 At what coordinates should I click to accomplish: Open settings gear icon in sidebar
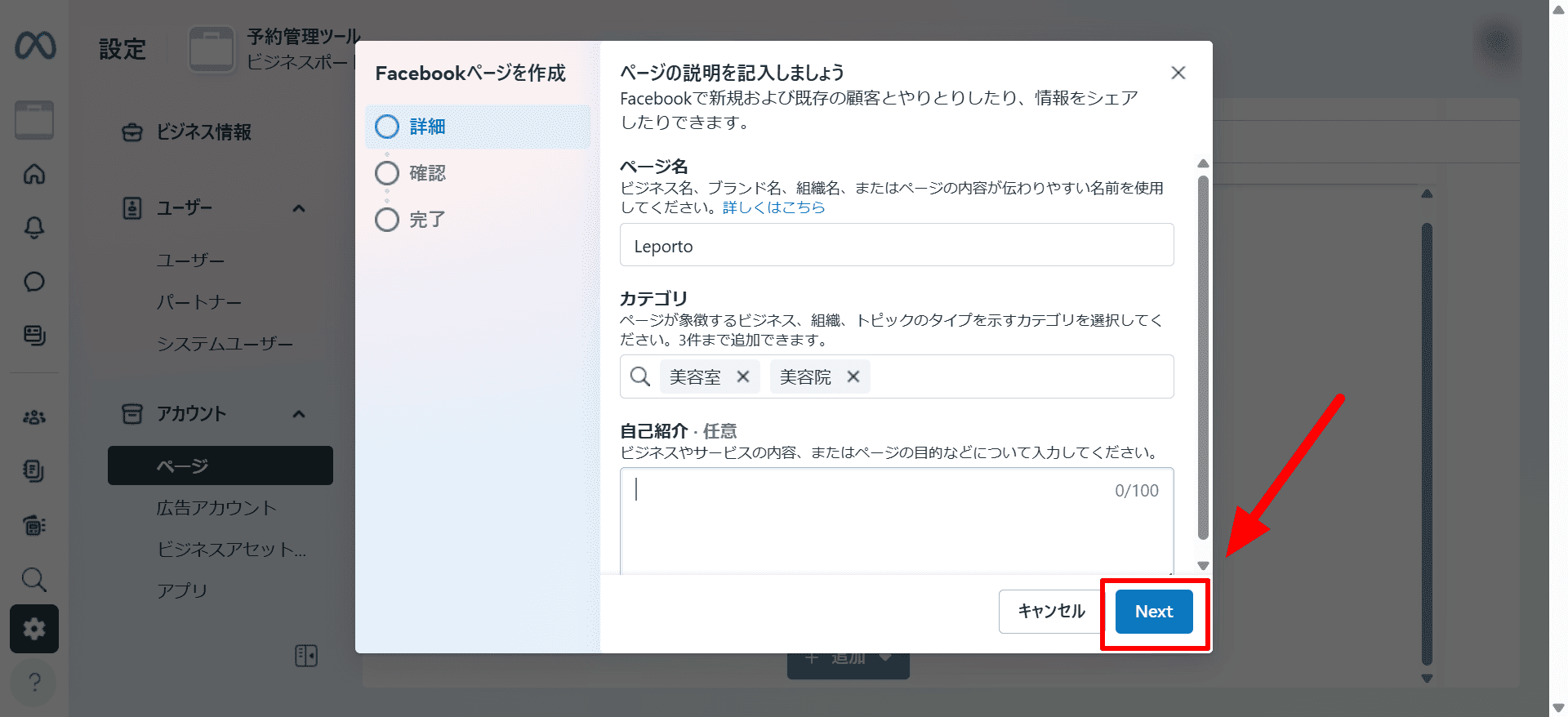34,629
